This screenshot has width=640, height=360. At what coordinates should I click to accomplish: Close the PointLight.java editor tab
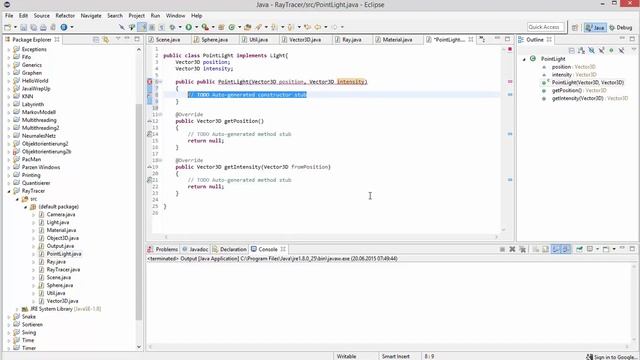coord(471,40)
